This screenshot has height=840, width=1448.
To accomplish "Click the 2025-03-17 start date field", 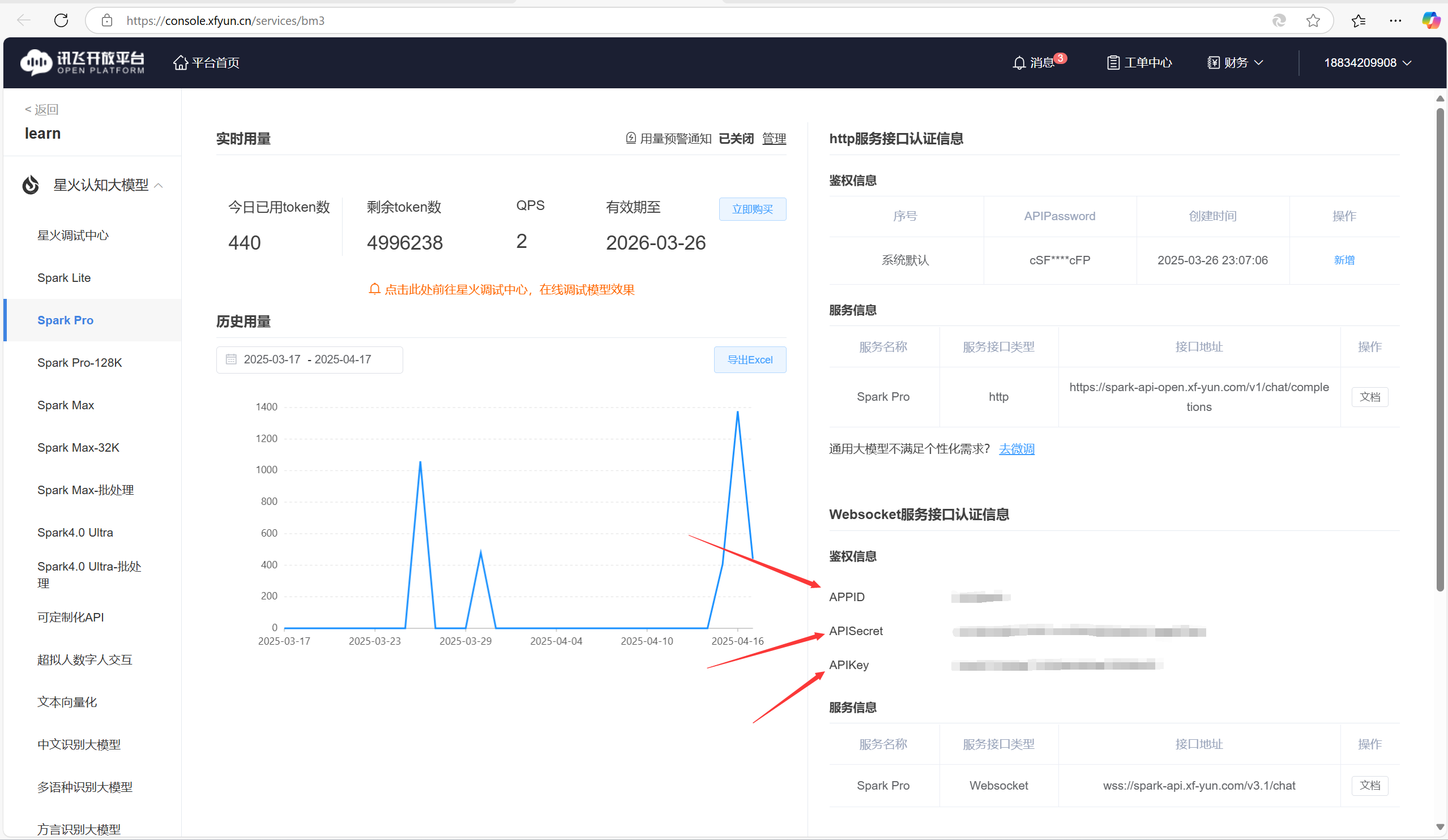I will pyautogui.click(x=272, y=359).
